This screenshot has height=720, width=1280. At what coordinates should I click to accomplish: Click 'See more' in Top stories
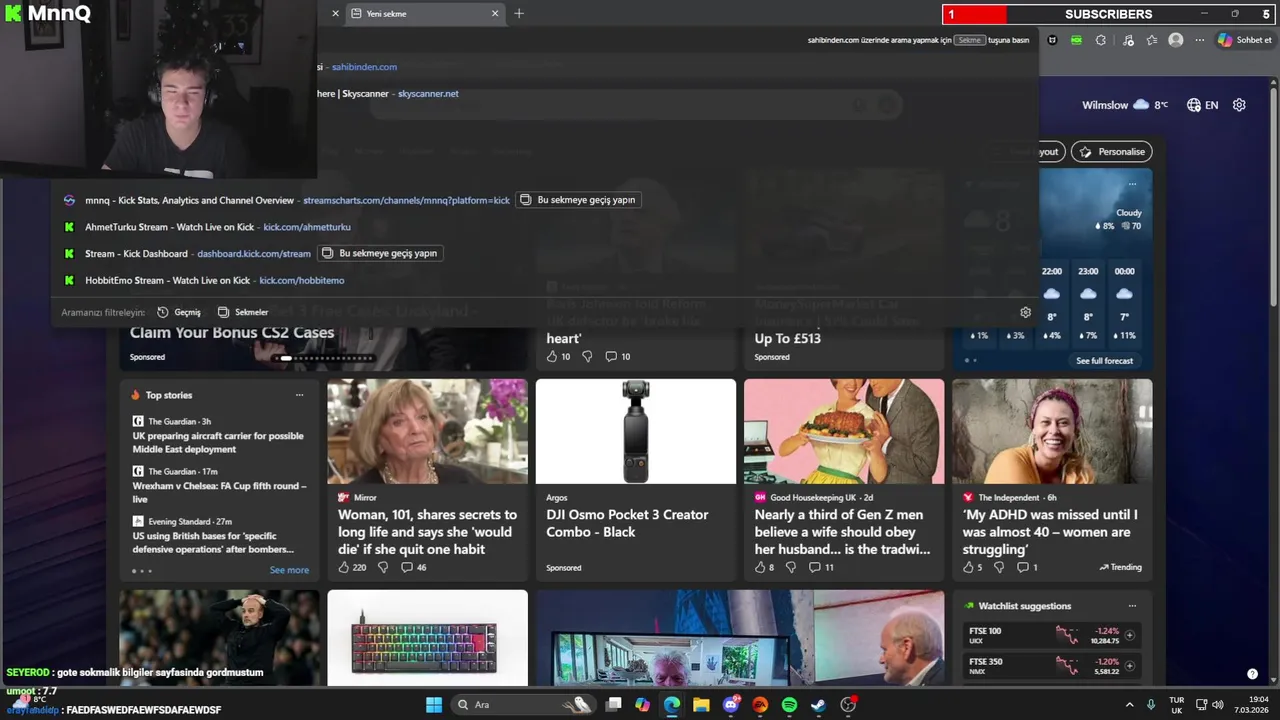[x=289, y=570]
